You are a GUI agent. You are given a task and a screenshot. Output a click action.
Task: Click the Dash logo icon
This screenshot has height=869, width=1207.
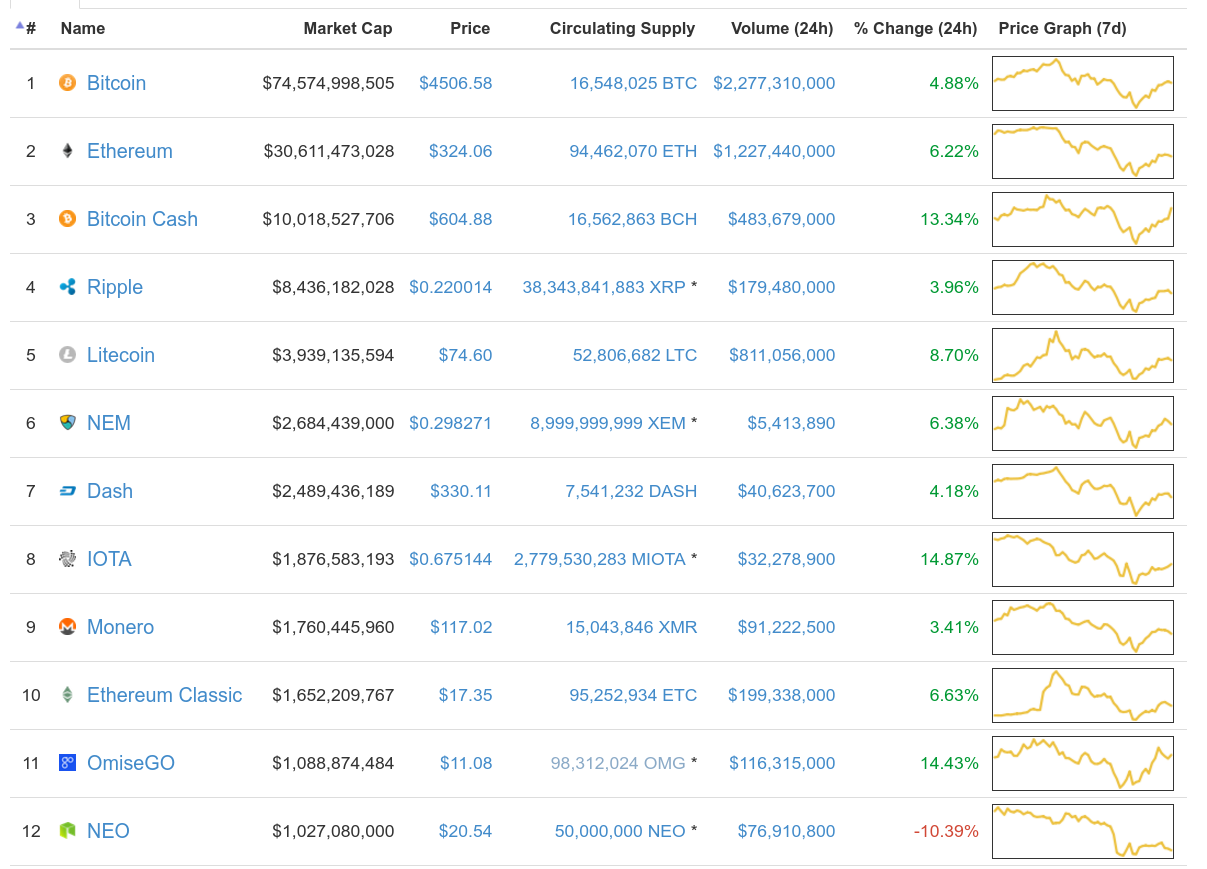click(67, 491)
